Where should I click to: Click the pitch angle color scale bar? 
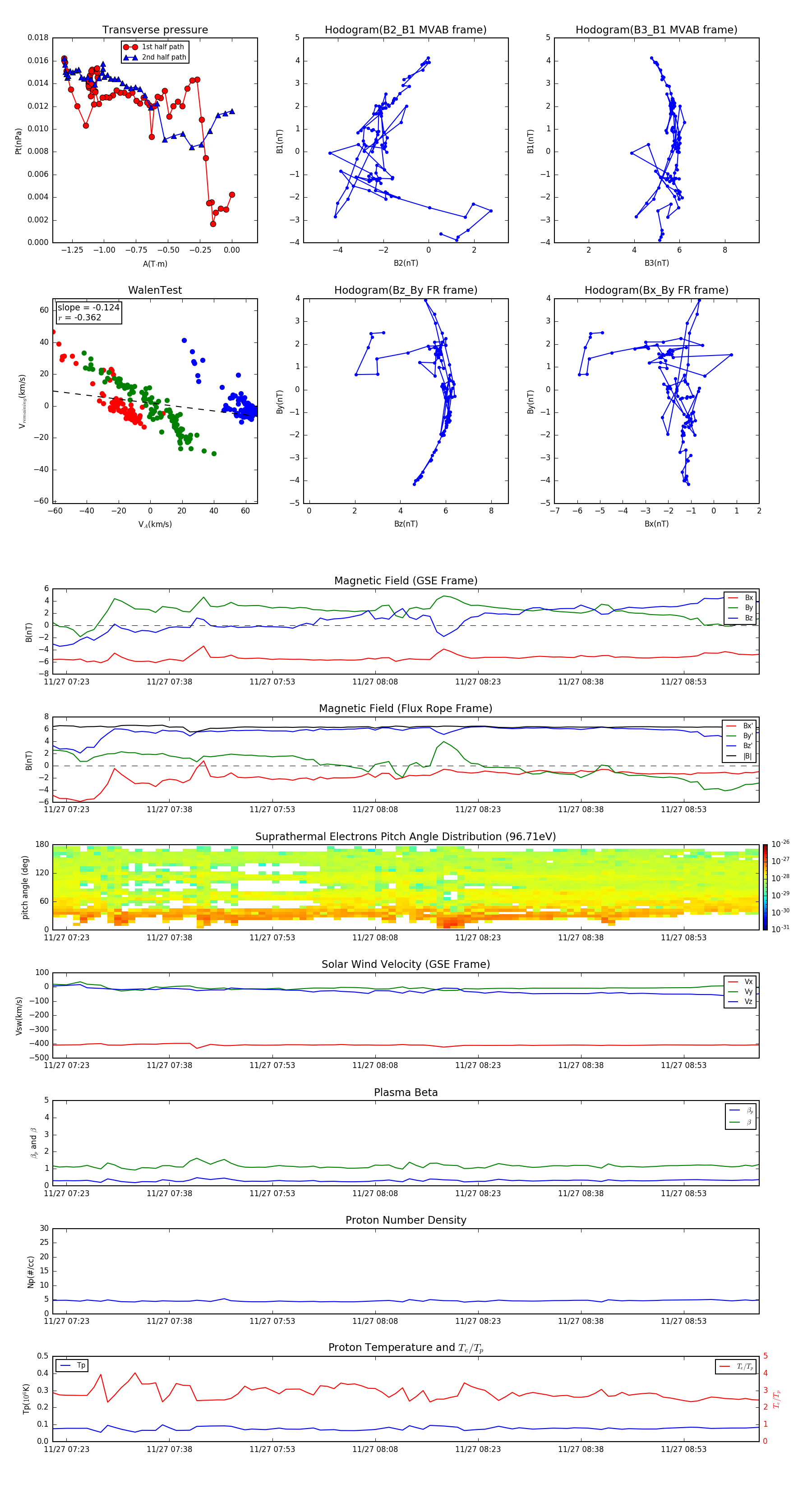pos(765,887)
